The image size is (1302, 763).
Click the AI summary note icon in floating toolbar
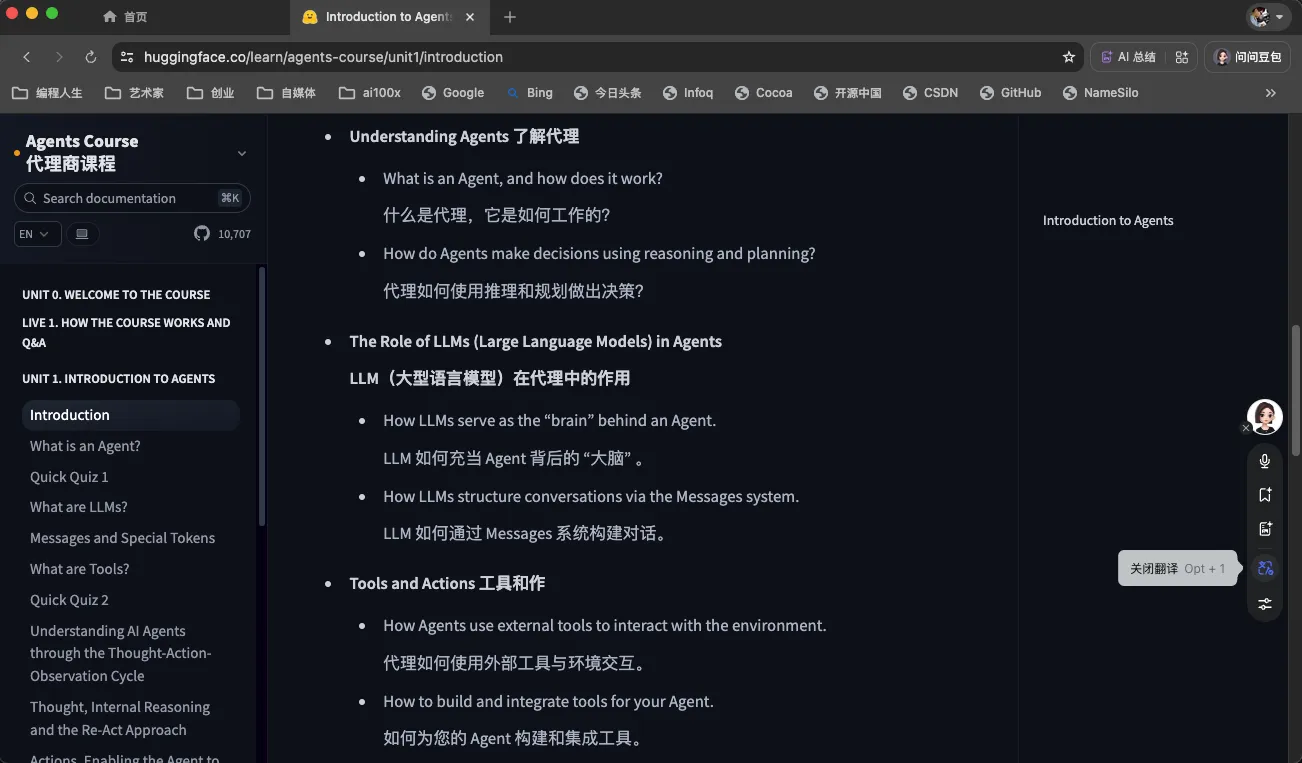pos(1265,529)
